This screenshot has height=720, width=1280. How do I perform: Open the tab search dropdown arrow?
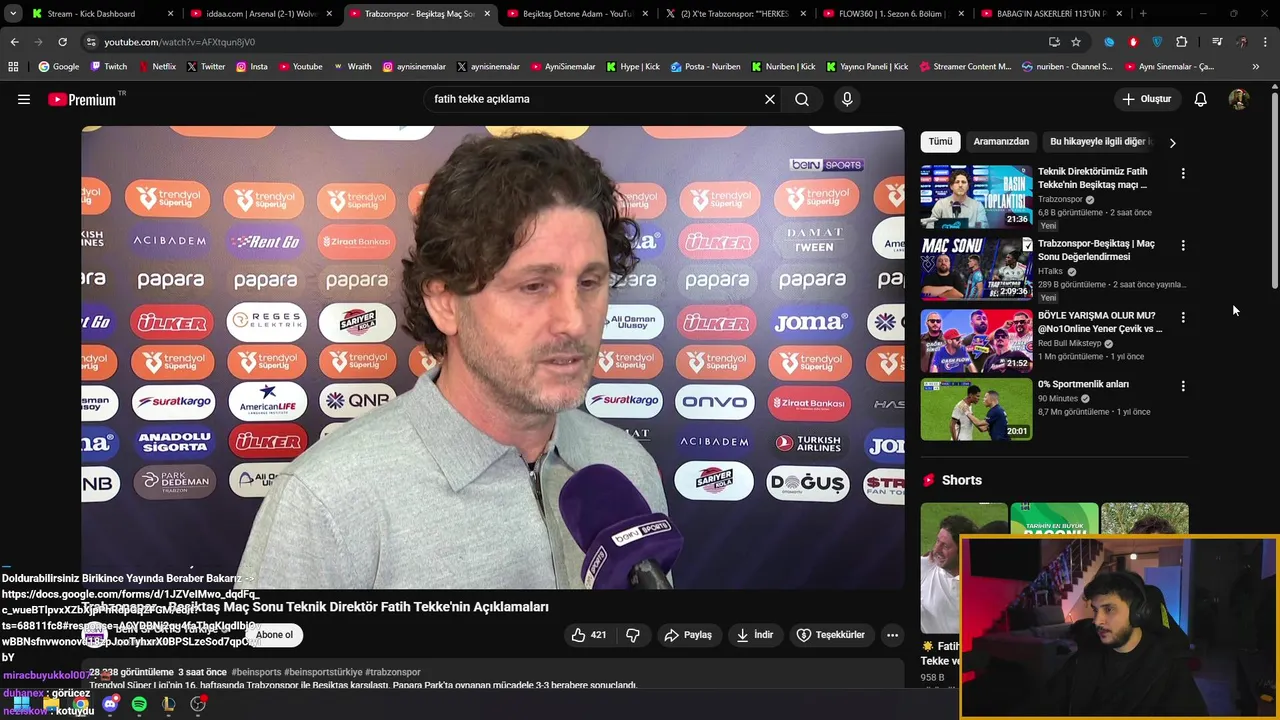pos(13,14)
